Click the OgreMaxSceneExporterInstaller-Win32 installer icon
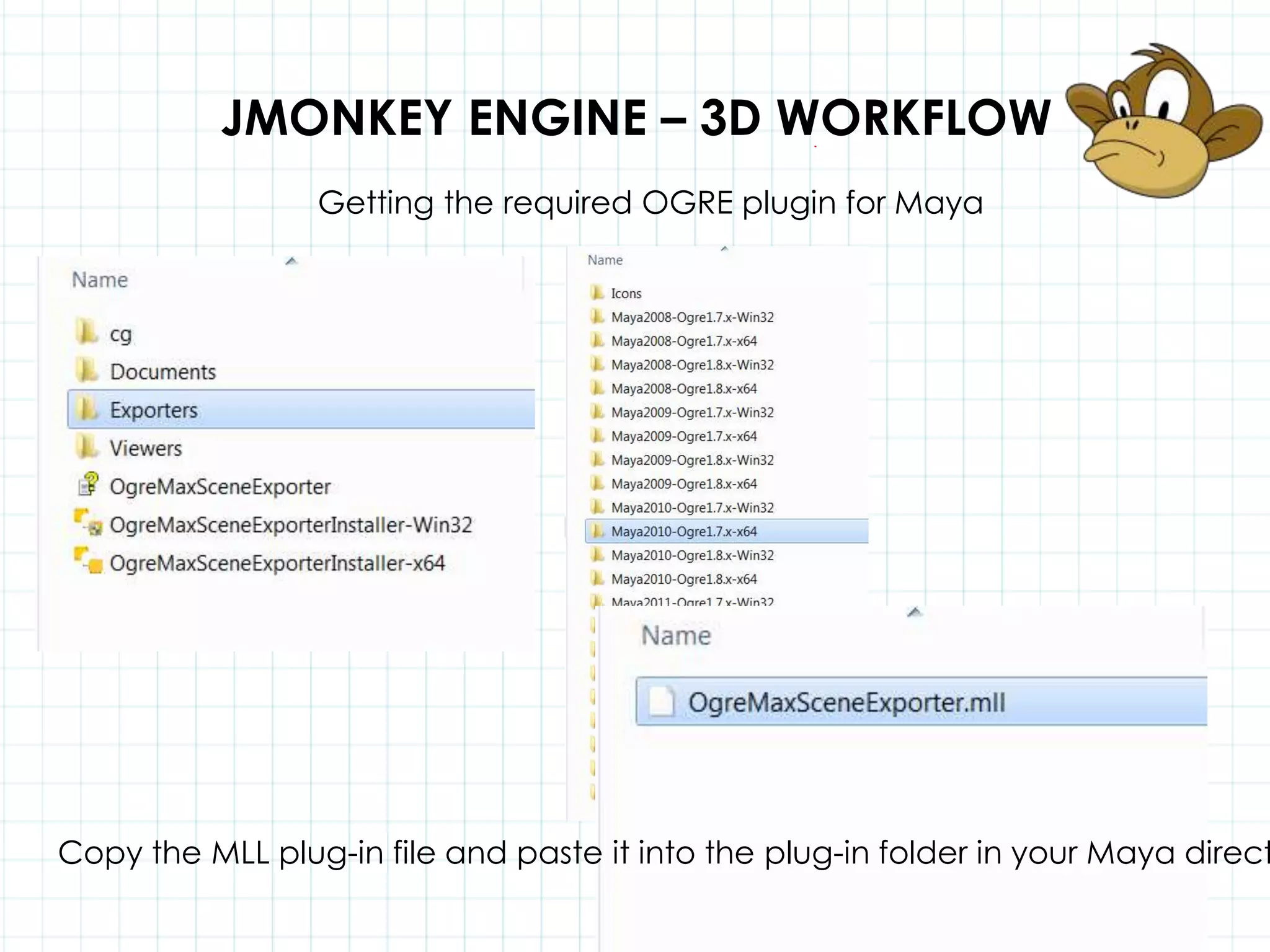The width and height of the screenshot is (1270, 952). click(x=89, y=523)
